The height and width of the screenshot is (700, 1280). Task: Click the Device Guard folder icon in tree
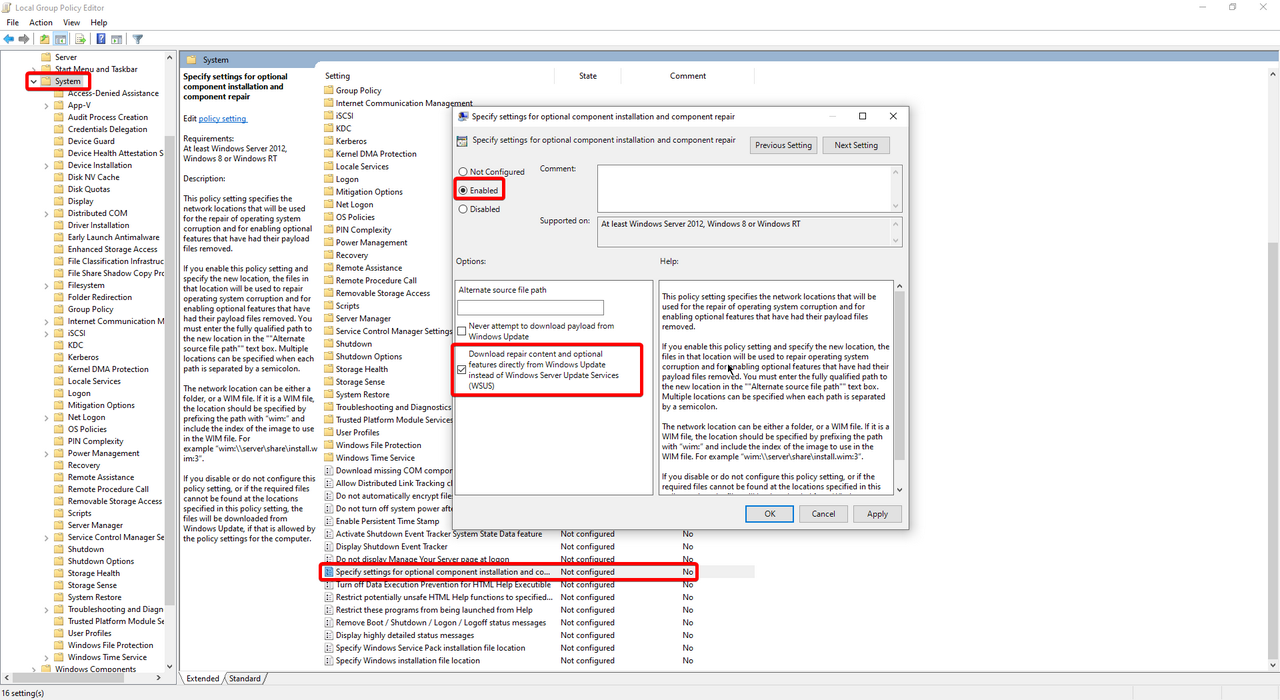[x=59, y=141]
